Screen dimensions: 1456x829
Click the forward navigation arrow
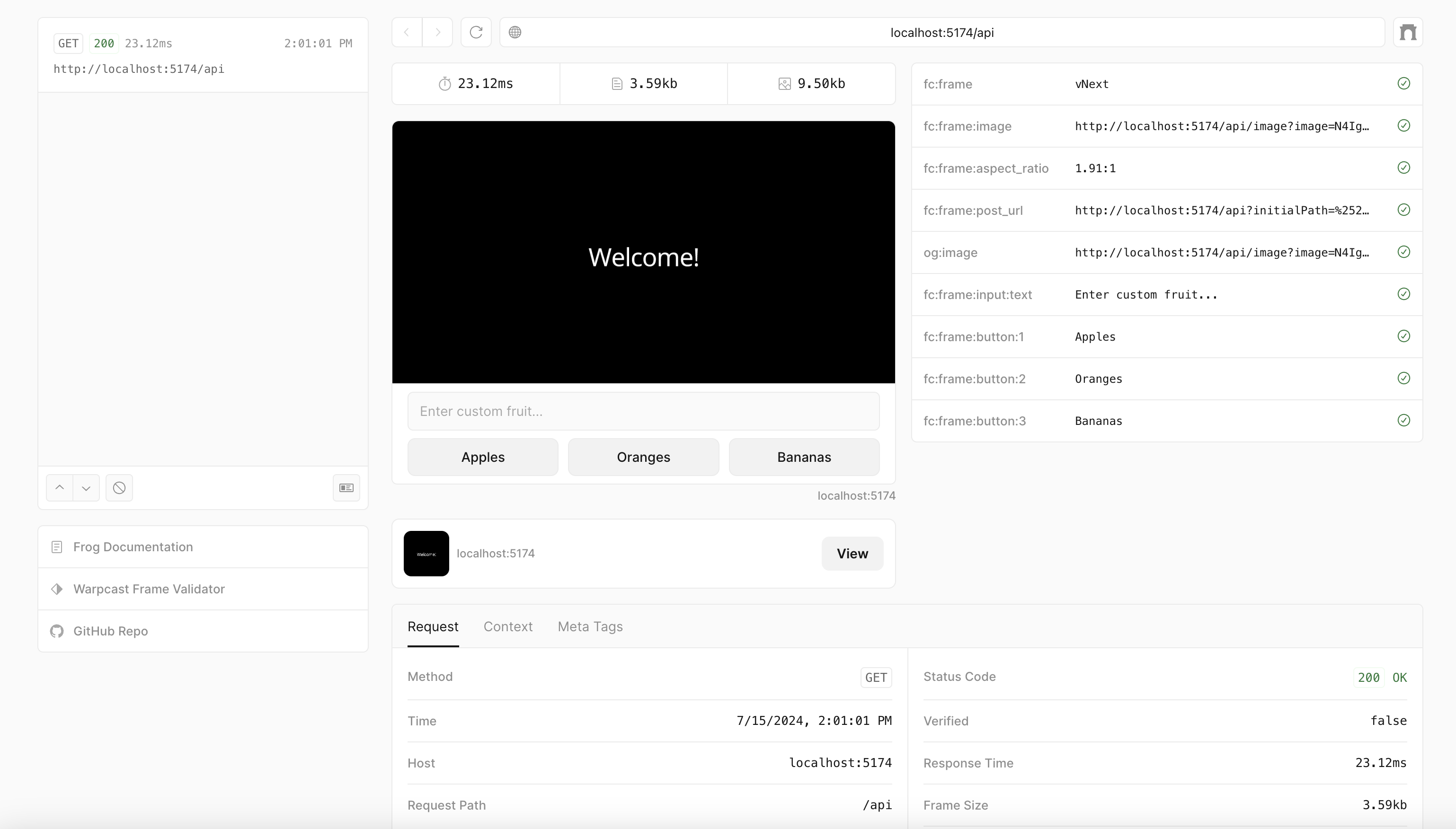(x=437, y=33)
